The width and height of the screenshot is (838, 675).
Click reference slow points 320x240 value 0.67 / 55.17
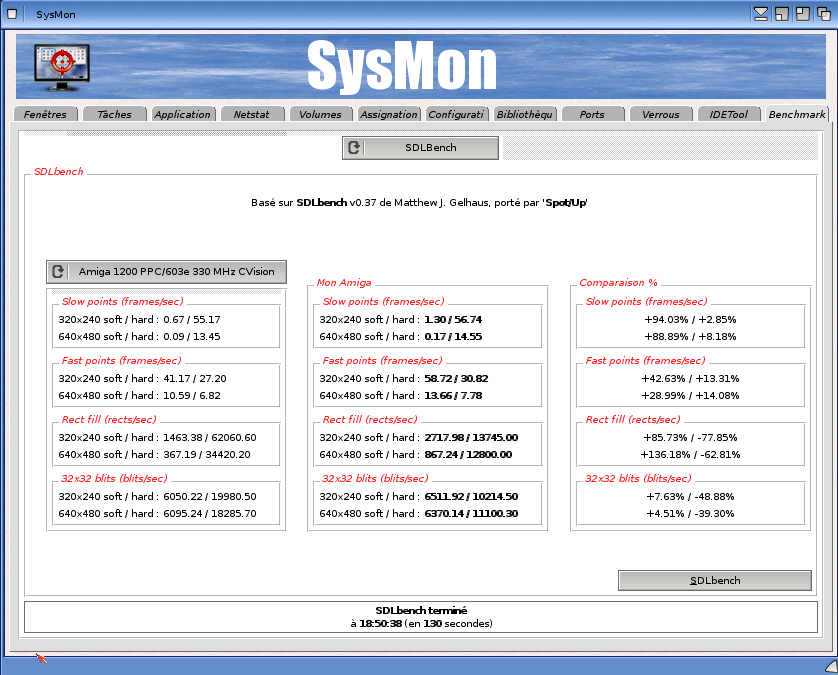pos(192,320)
